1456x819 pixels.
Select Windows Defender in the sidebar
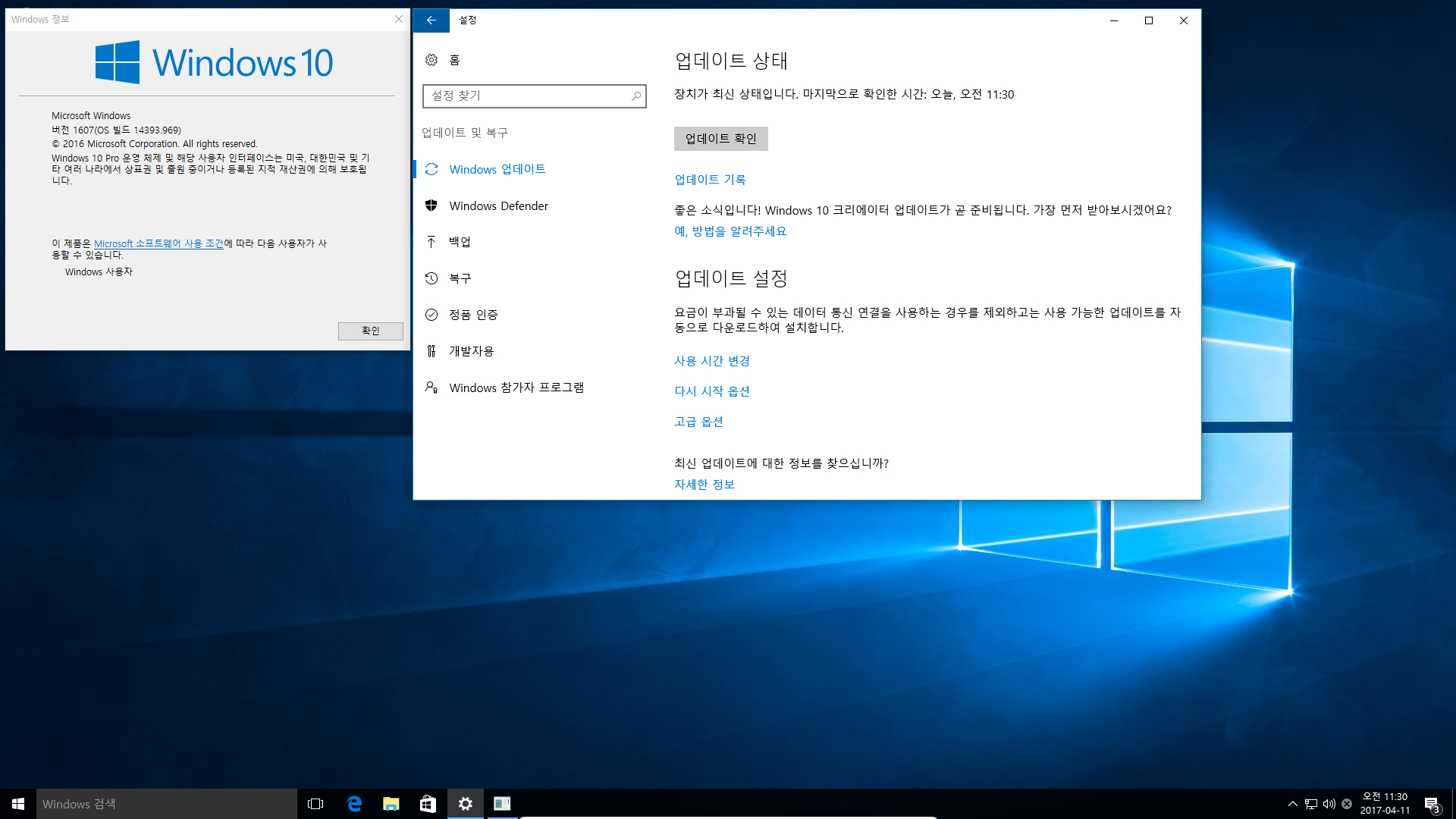coord(498,206)
